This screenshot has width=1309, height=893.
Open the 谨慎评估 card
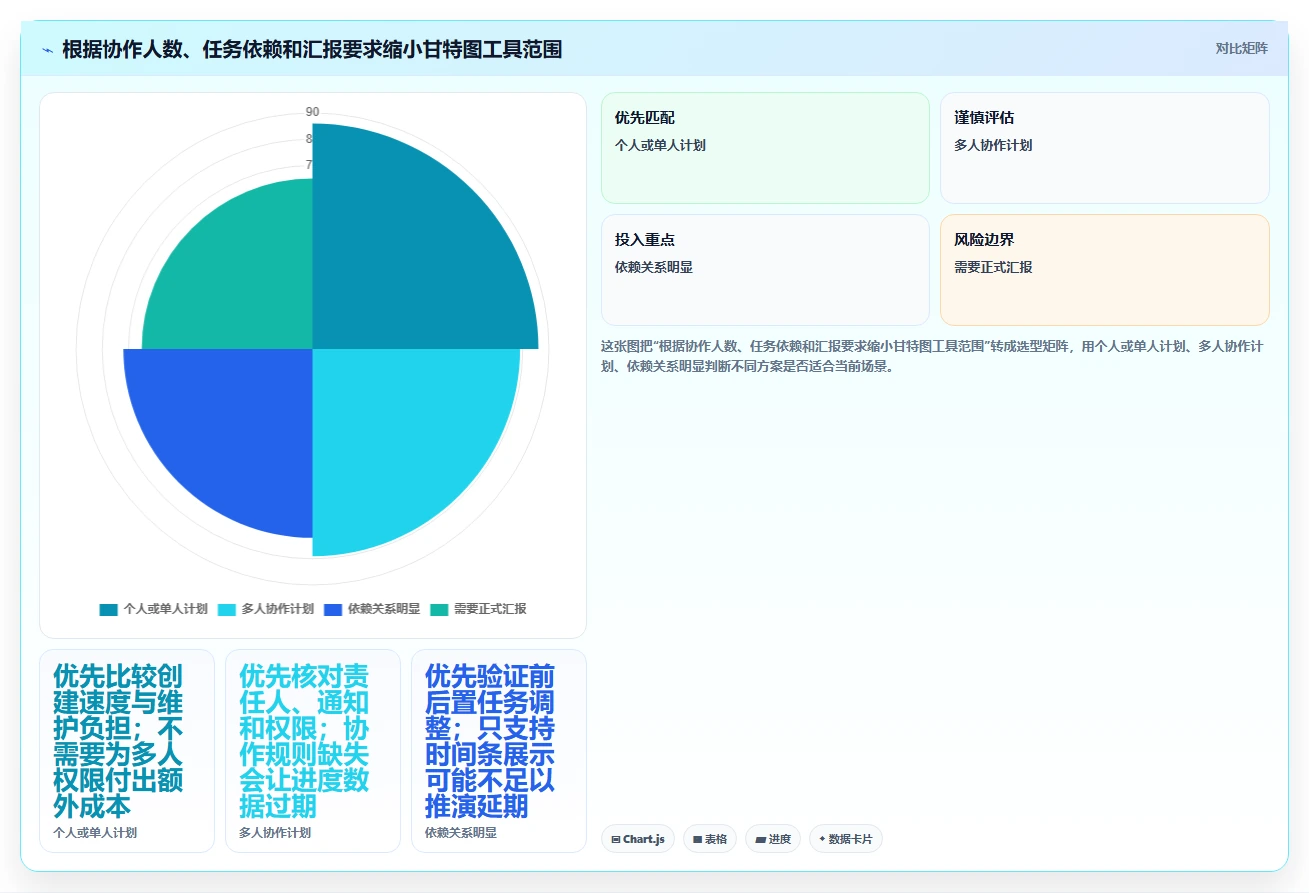point(1104,148)
